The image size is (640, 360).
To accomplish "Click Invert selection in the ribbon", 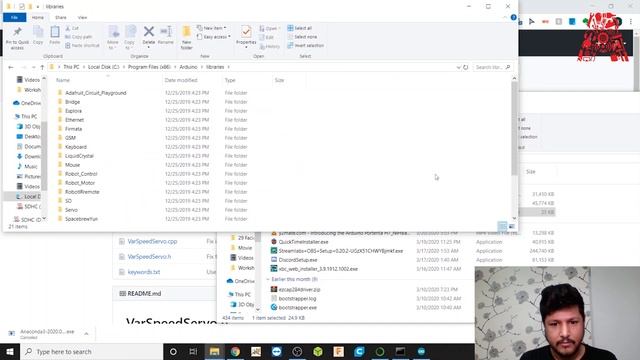I will coord(305,45).
